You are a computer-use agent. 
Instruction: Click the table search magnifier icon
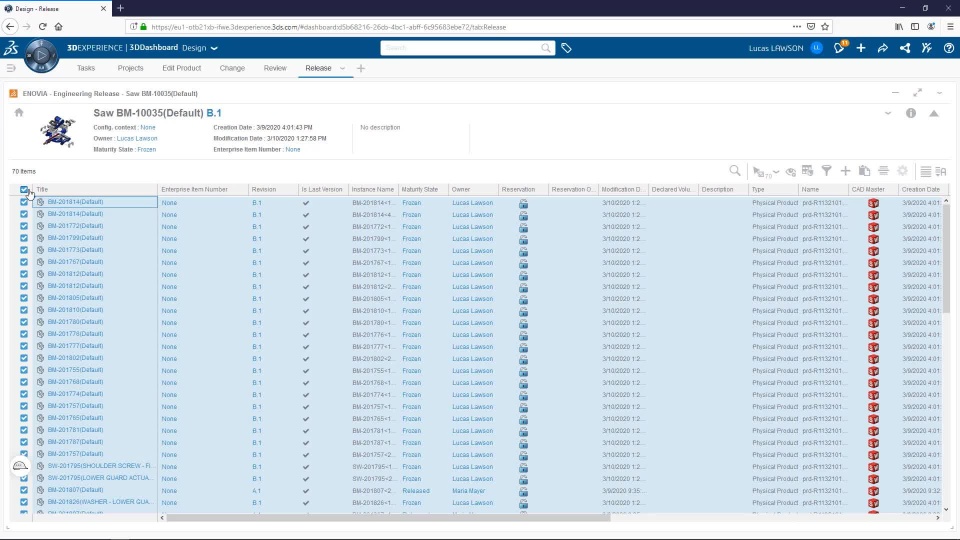[x=735, y=171]
